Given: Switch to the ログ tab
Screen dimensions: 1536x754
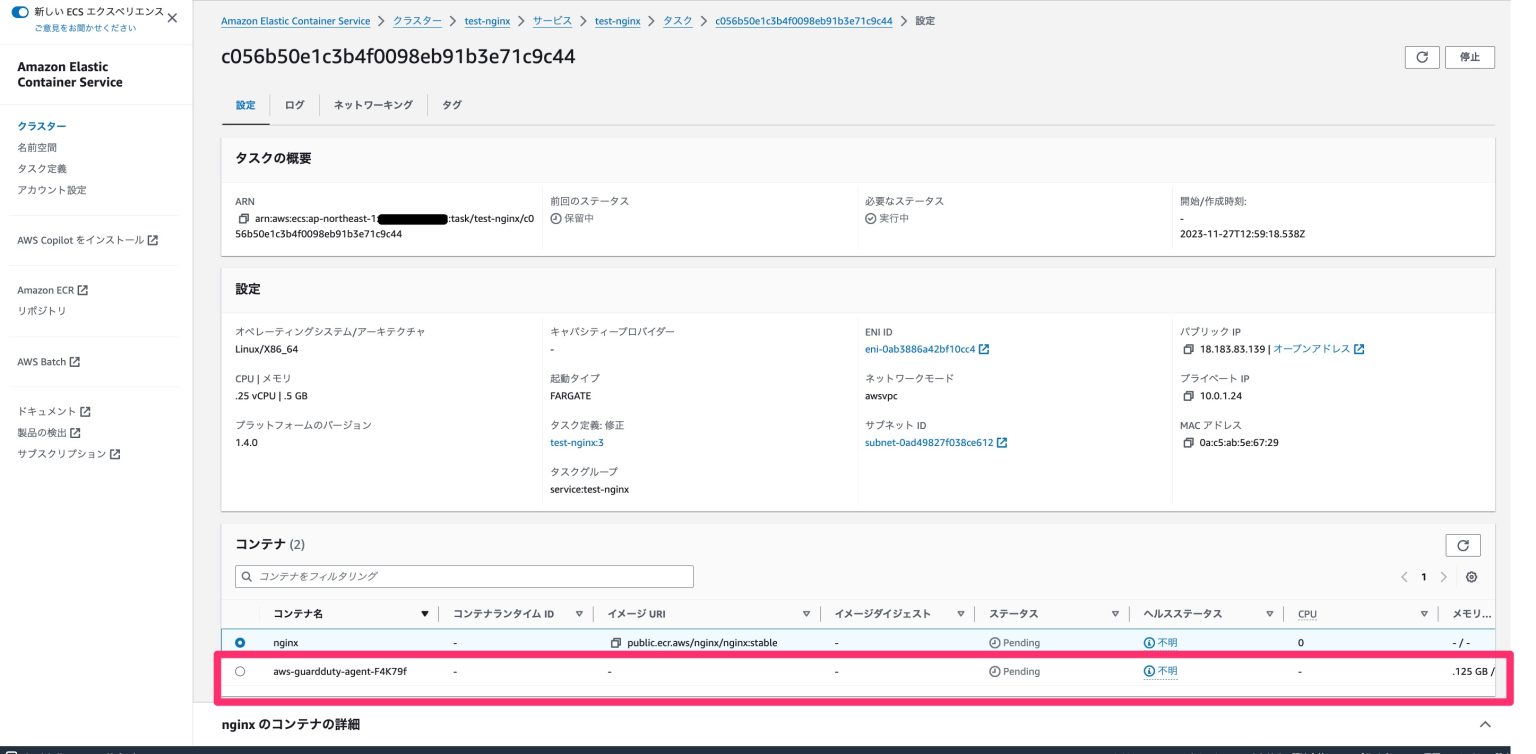Looking at the screenshot, I should coord(293,104).
